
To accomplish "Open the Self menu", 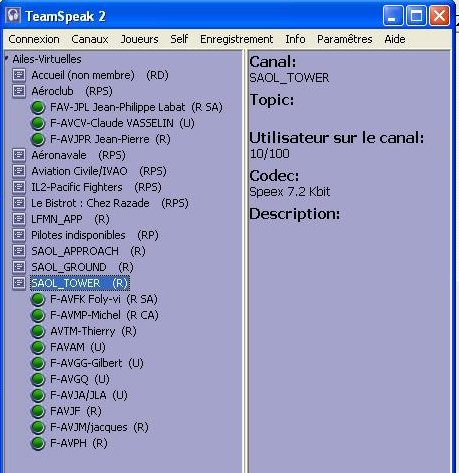I will 179,39.
